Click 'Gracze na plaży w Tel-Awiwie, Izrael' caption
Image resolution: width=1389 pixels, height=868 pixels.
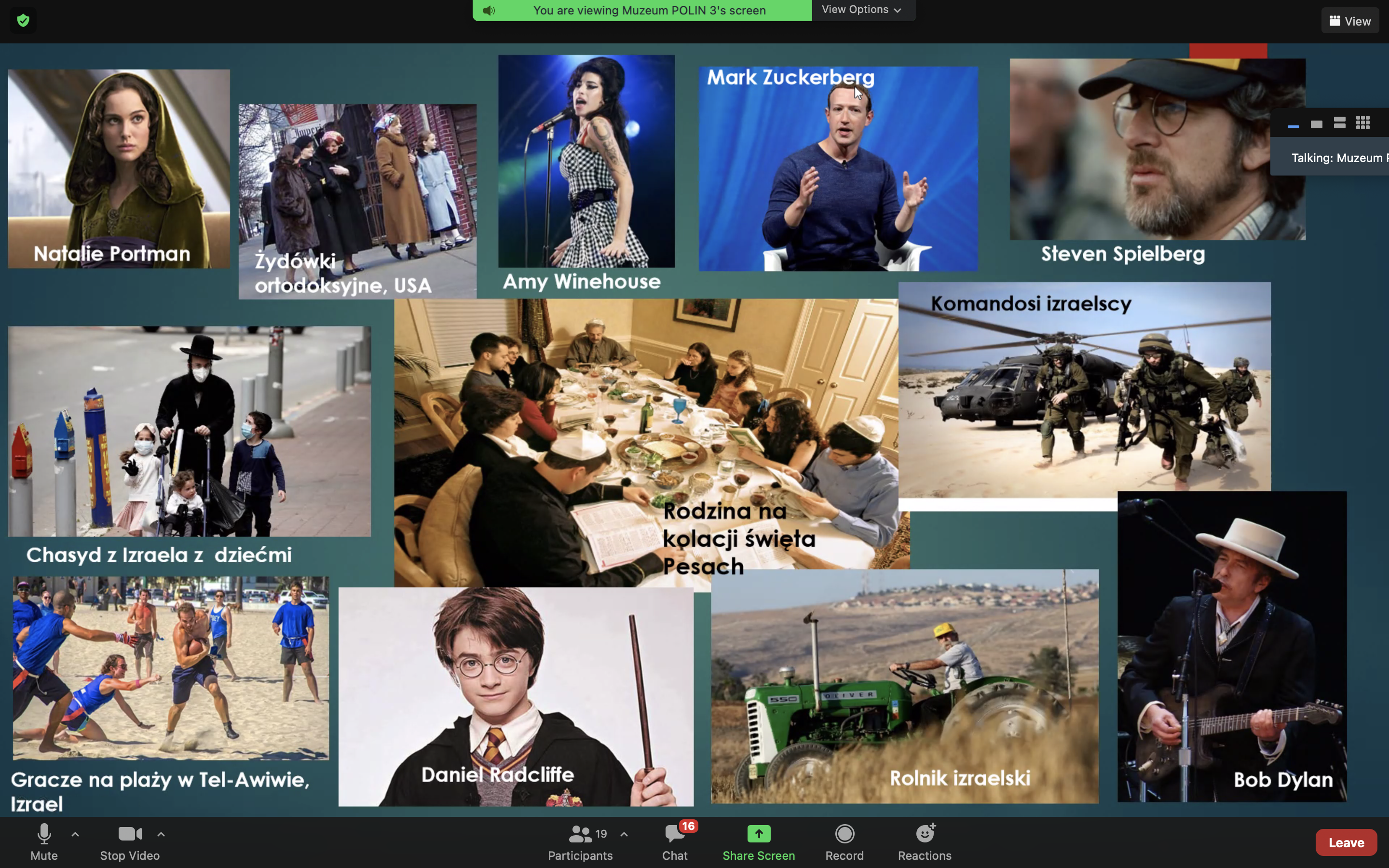point(160,792)
